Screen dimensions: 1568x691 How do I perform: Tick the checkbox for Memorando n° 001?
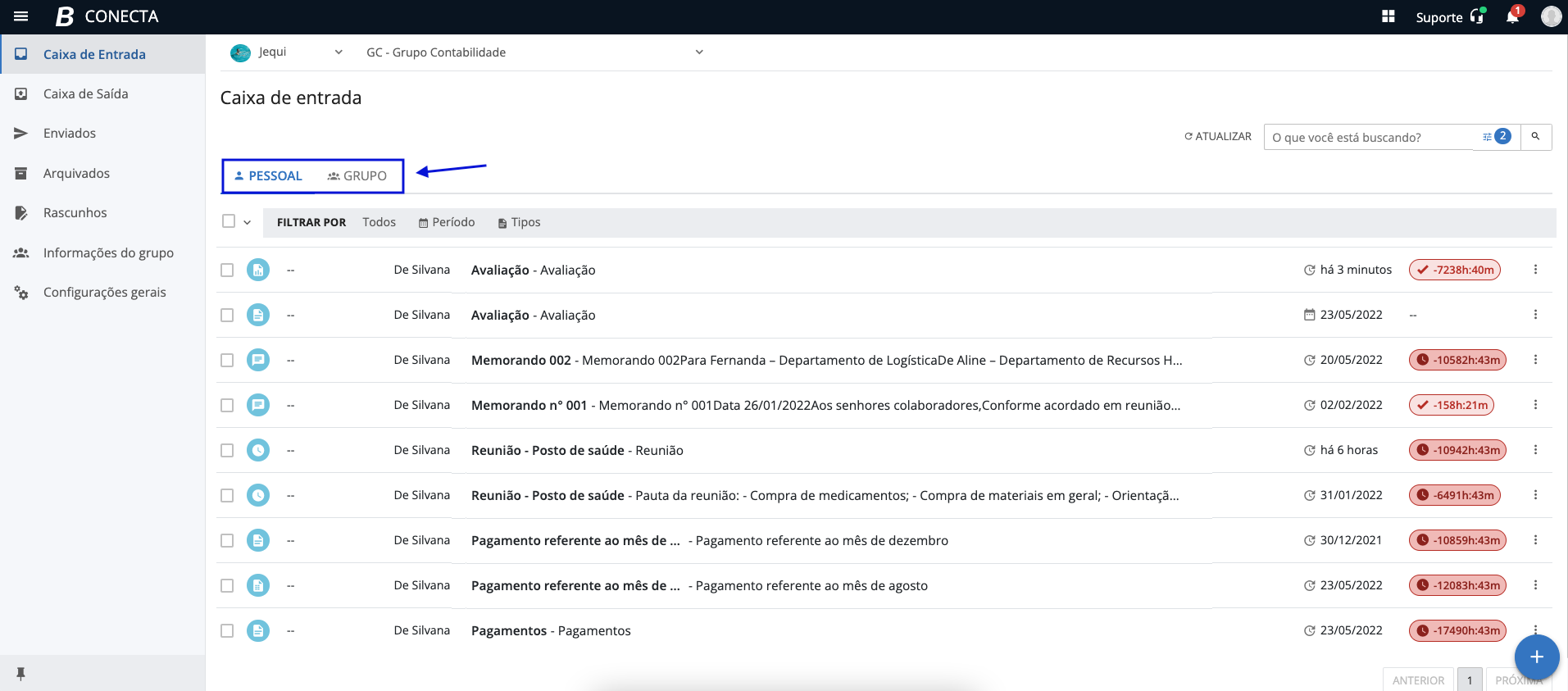(227, 405)
